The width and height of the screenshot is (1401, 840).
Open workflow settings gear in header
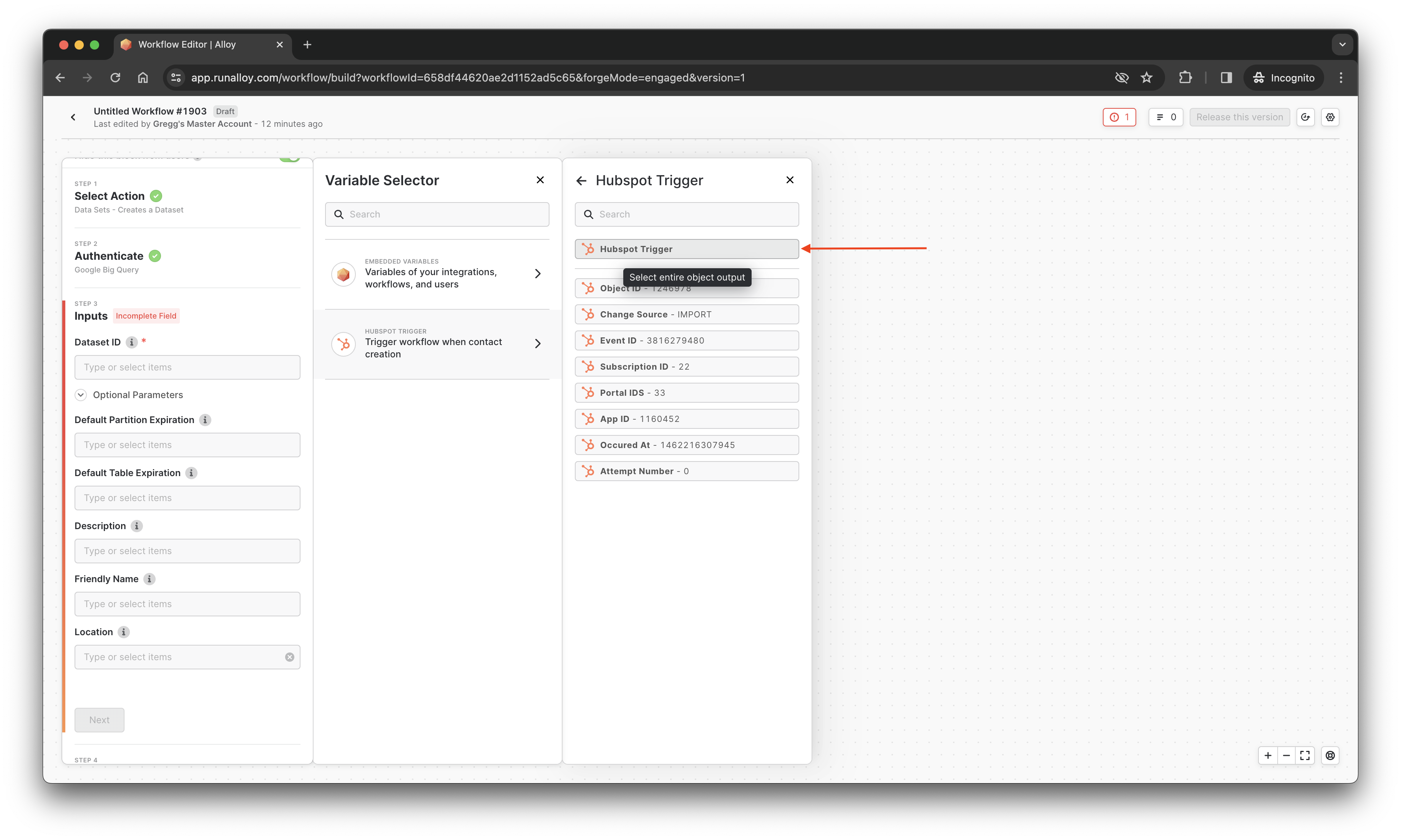click(x=1330, y=117)
